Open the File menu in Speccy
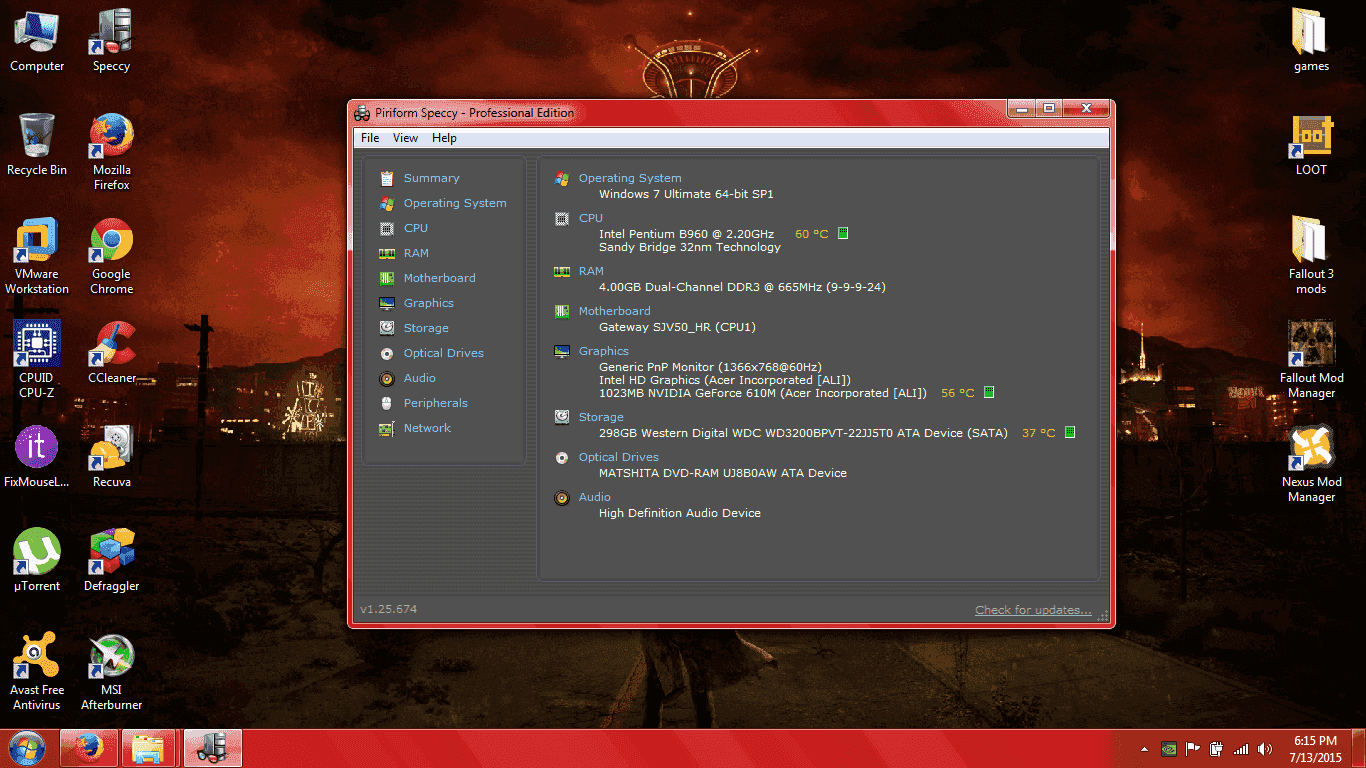 (370, 138)
